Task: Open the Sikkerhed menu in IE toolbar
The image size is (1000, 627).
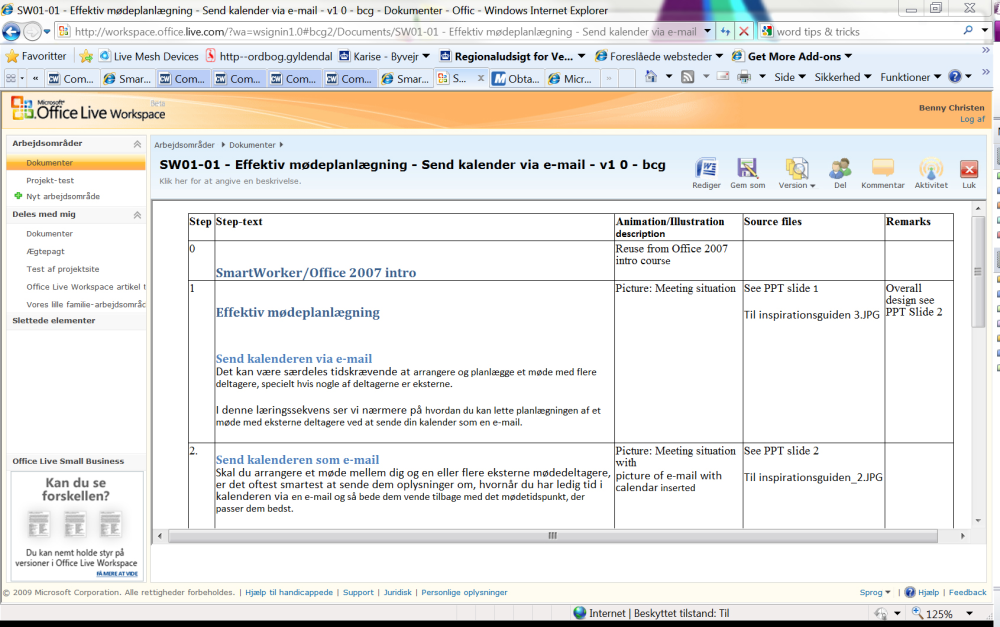Action: click(x=842, y=77)
